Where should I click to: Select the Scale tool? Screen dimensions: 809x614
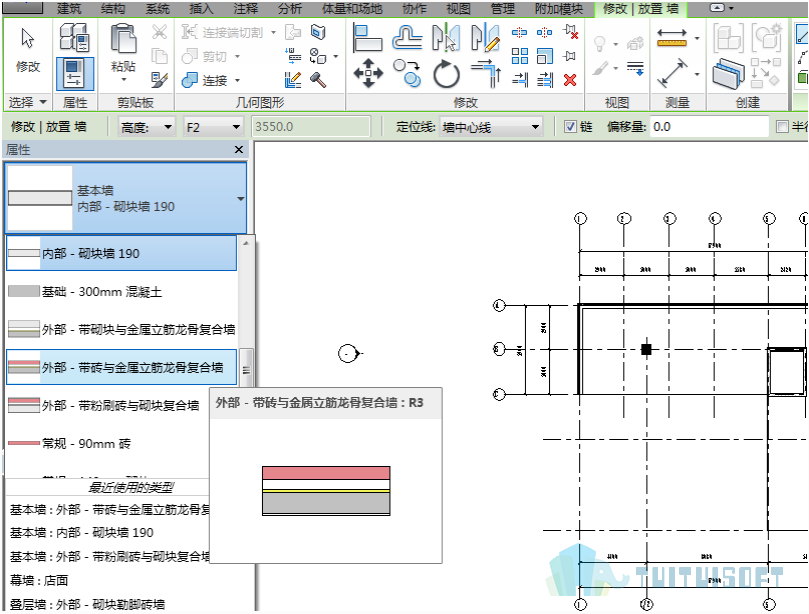[x=545, y=56]
